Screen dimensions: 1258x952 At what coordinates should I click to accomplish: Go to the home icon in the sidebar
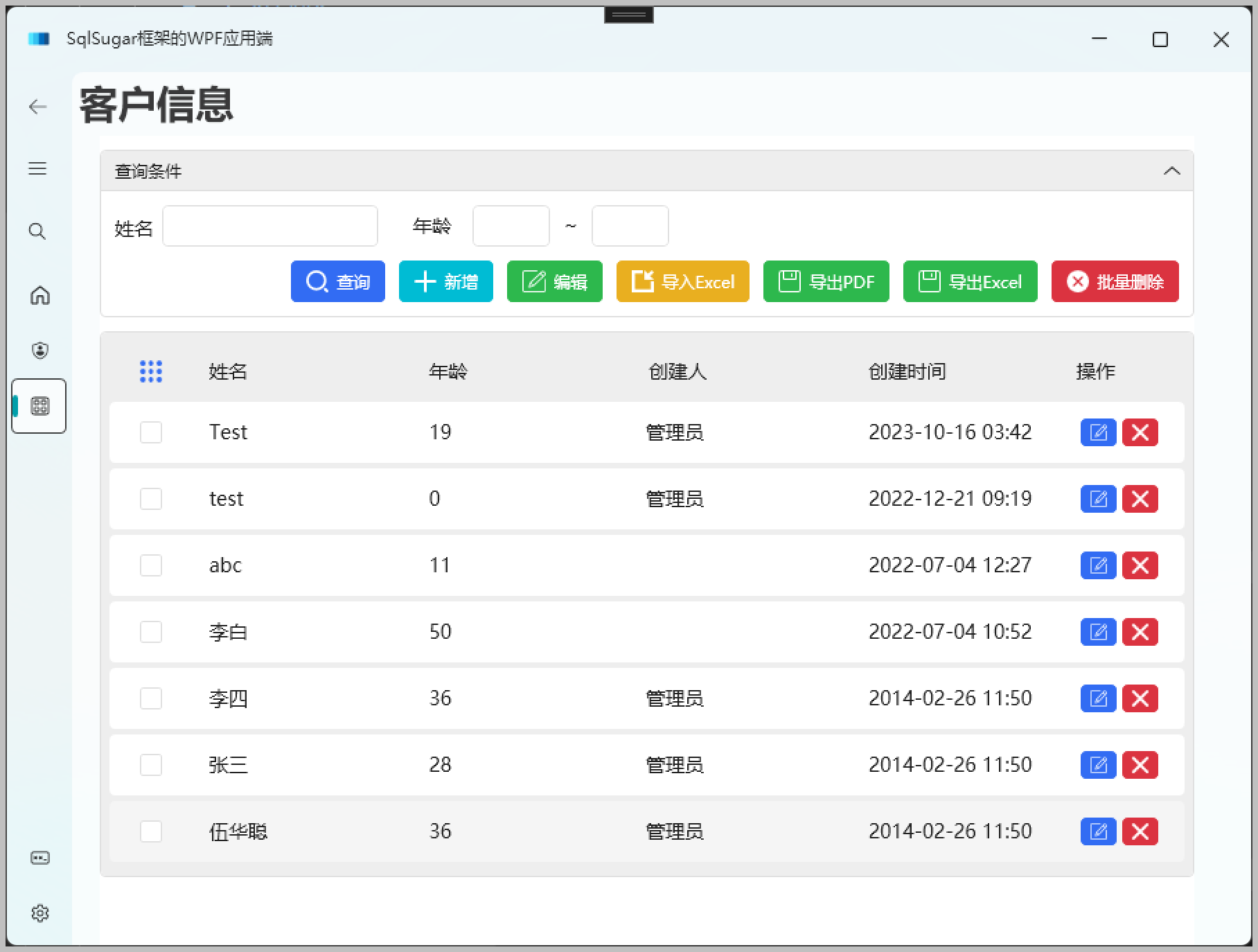click(x=39, y=295)
